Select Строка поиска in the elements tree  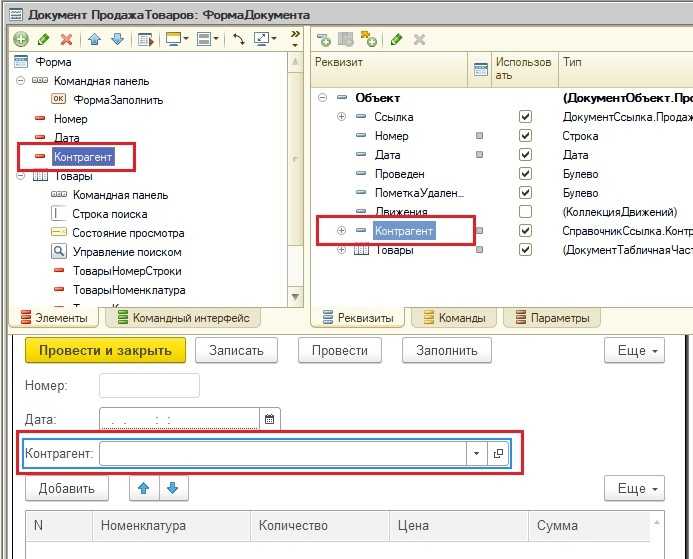point(109,214)
